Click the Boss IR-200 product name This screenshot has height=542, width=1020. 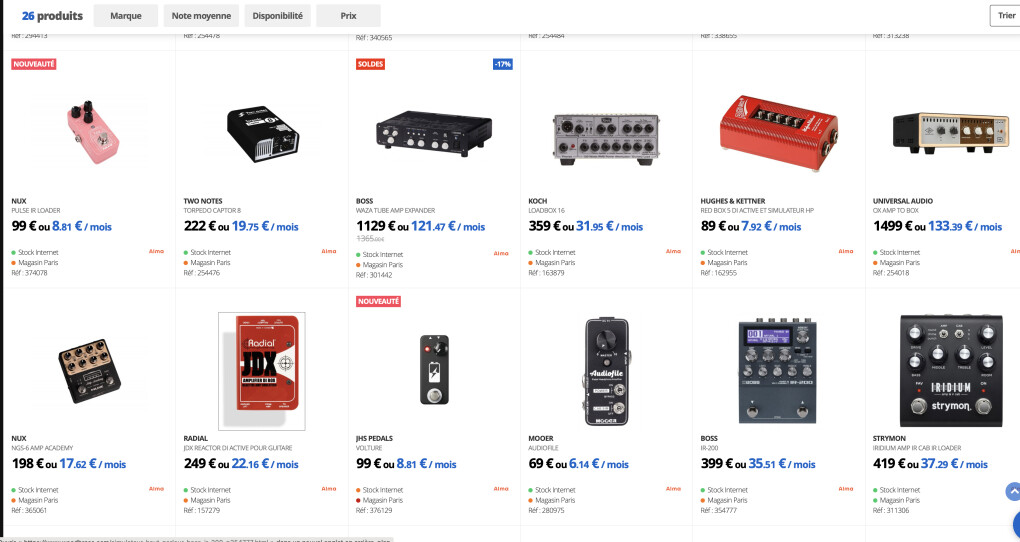[x=709, y=448]
